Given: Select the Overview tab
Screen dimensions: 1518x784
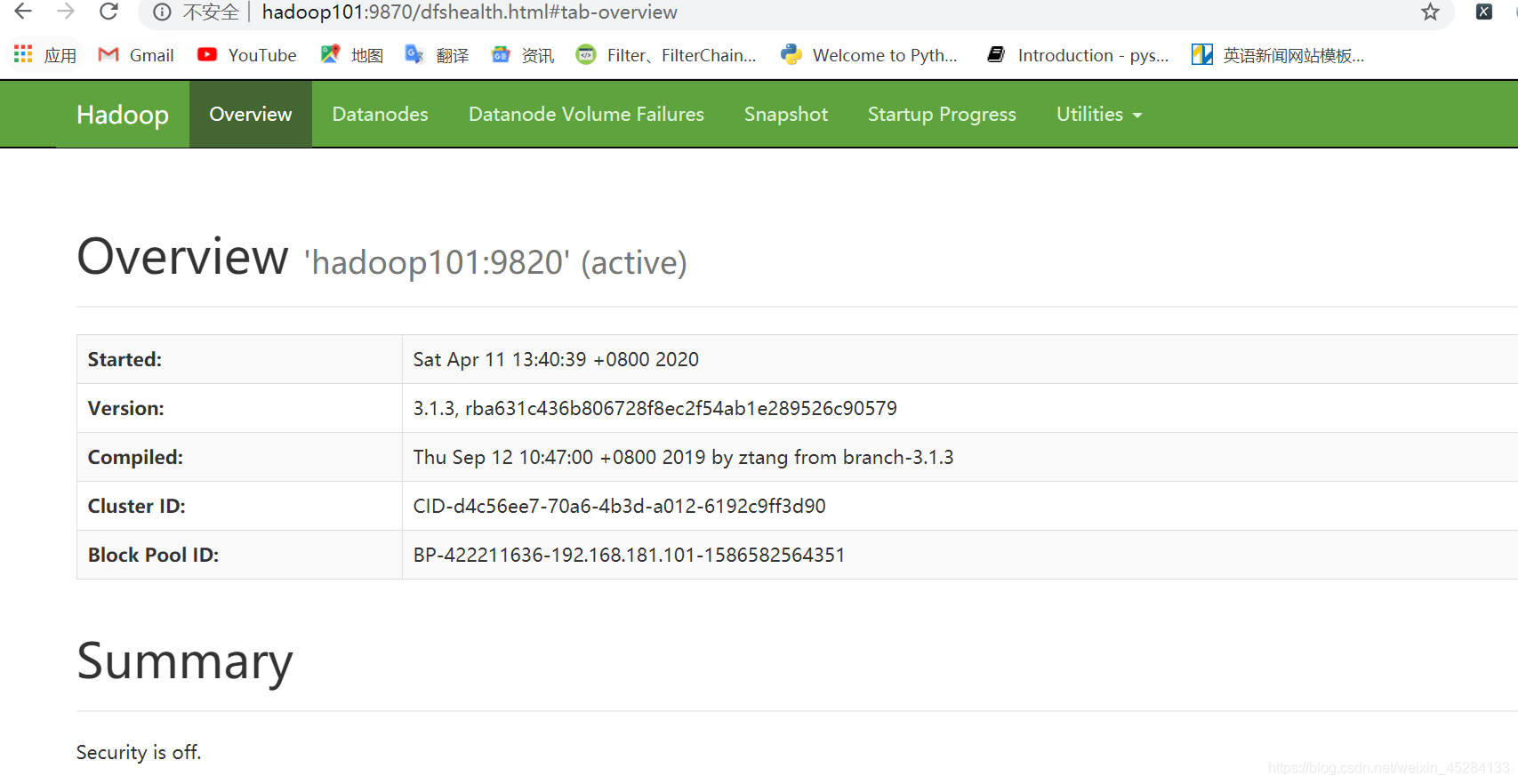Looking at the screenshot, I should 251,114.
